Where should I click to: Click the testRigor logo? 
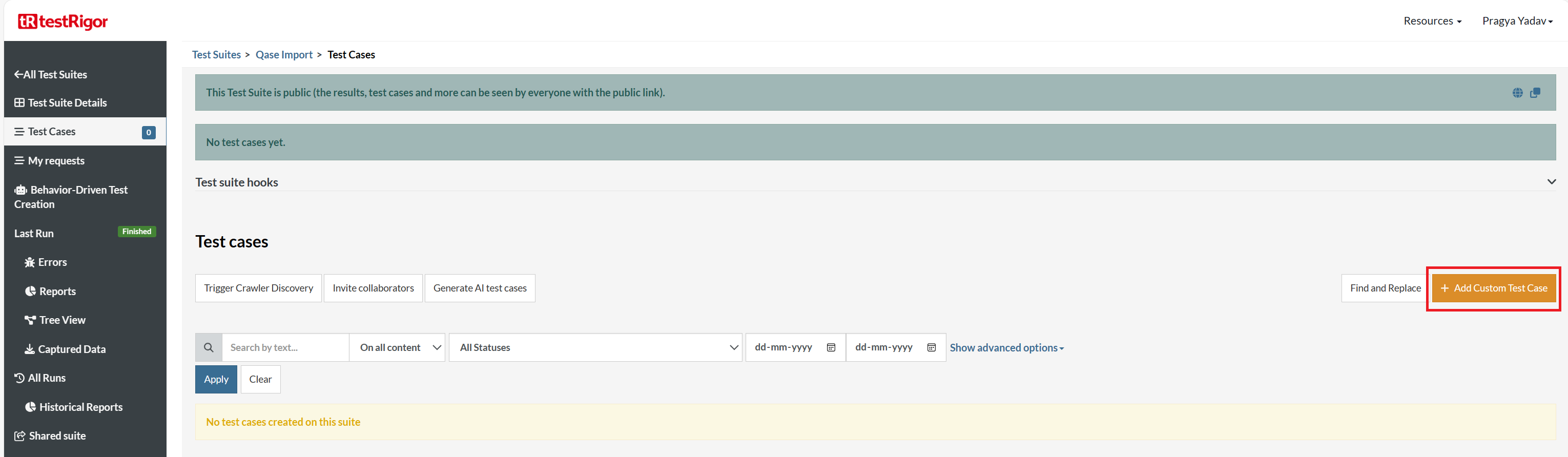pyautogui.click(x=63, y=22)
